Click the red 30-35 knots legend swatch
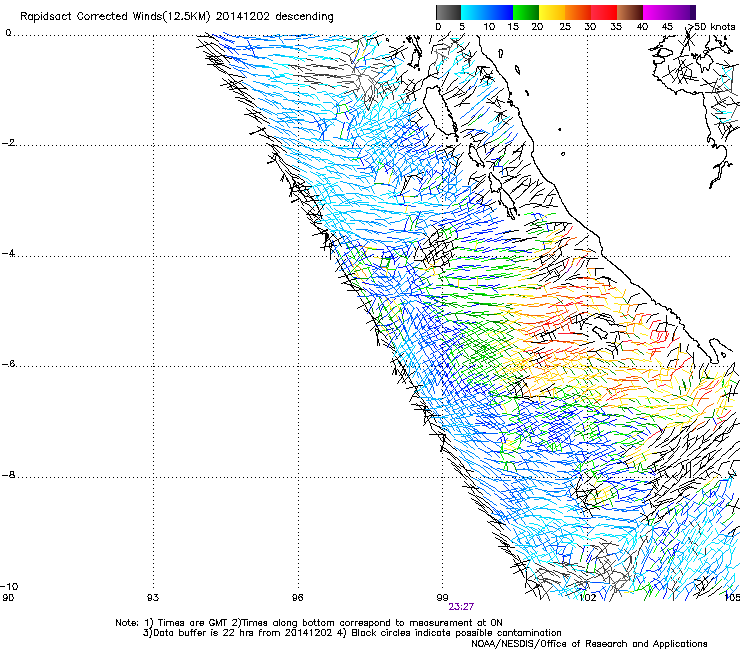Image resolution: width=740 pixels, height=650 pixels. coord(604,12)
